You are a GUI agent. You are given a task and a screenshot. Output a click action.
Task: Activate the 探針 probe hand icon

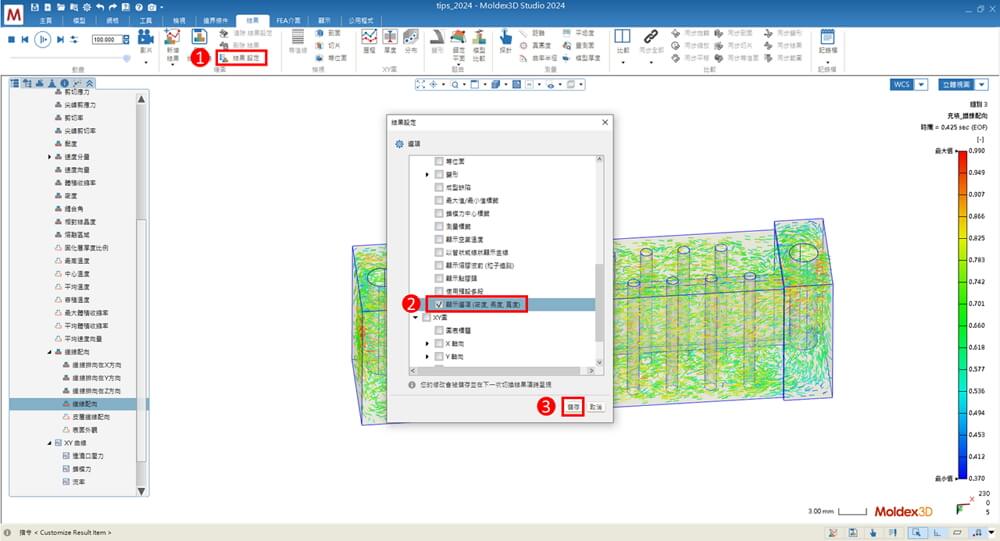pos(505,38)
